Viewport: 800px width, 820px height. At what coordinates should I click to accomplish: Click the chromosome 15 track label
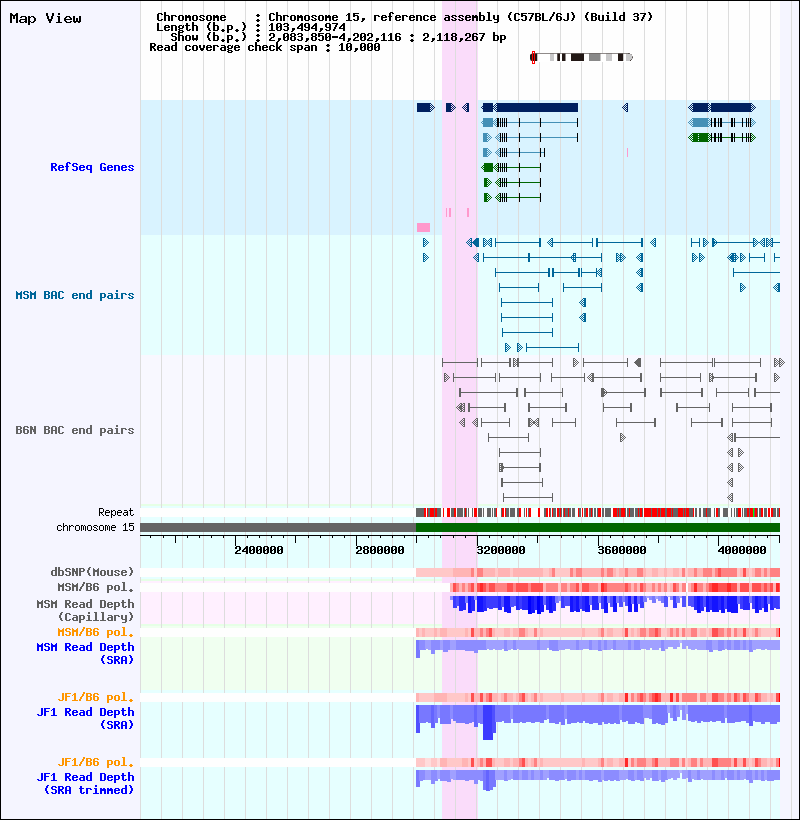click(95, 527)
